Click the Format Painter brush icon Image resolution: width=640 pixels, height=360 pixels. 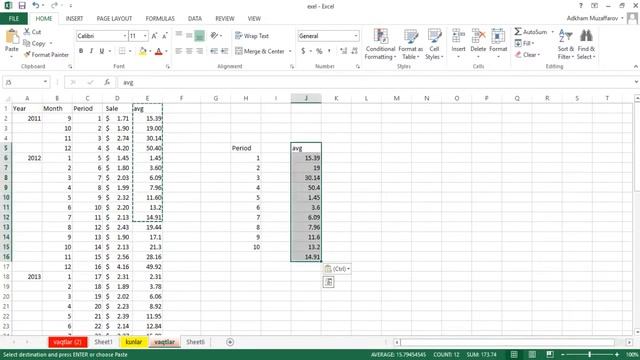[x=27, y=54]
